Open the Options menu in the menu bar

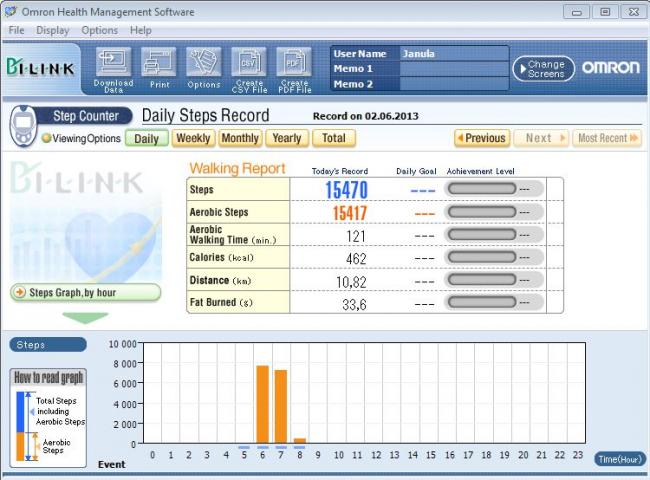click(x=99, y=30)
